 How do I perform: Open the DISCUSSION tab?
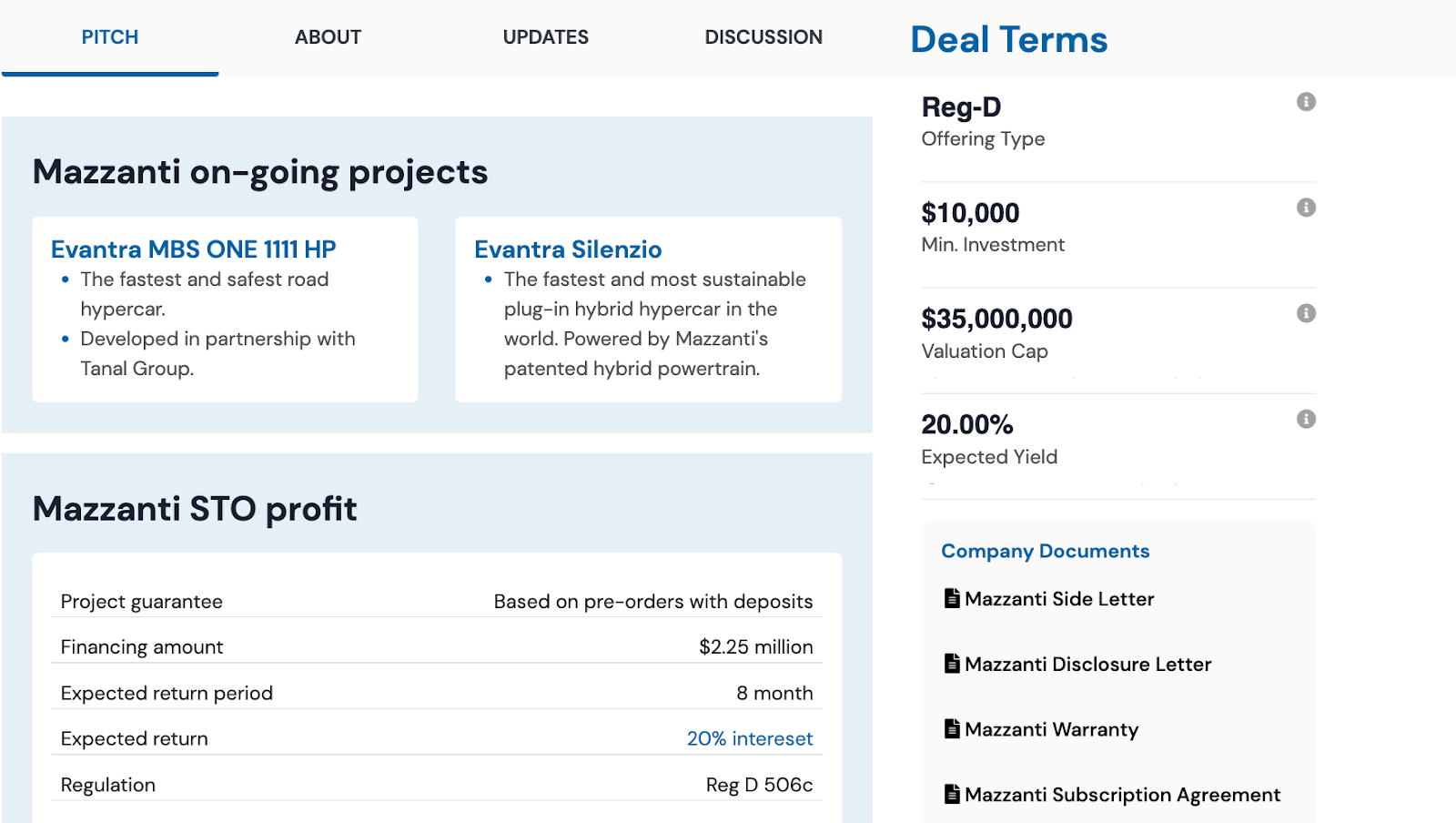pos(763,37)
